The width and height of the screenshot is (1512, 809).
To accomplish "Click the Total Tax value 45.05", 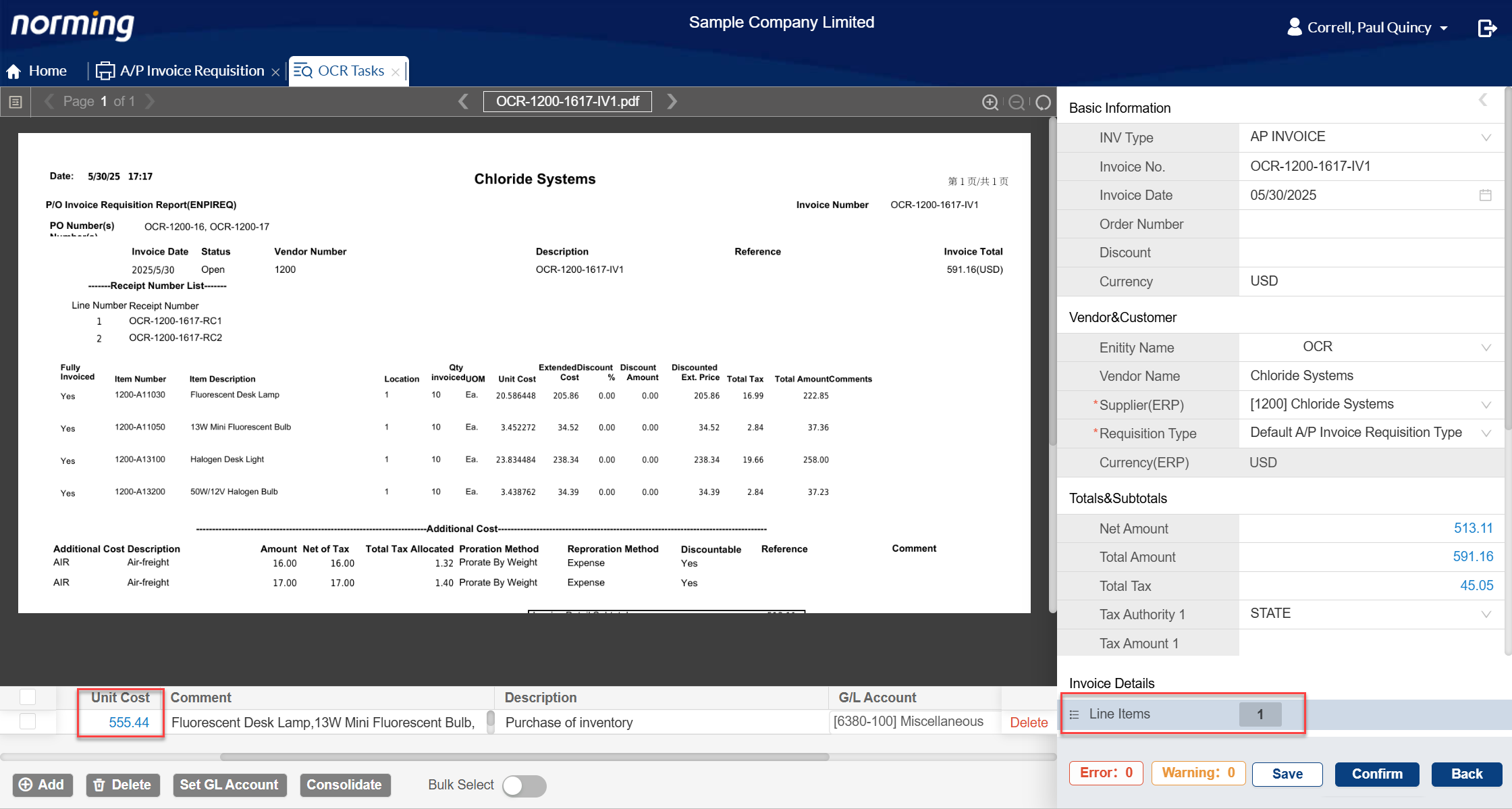I will [x=1476, y=585].
